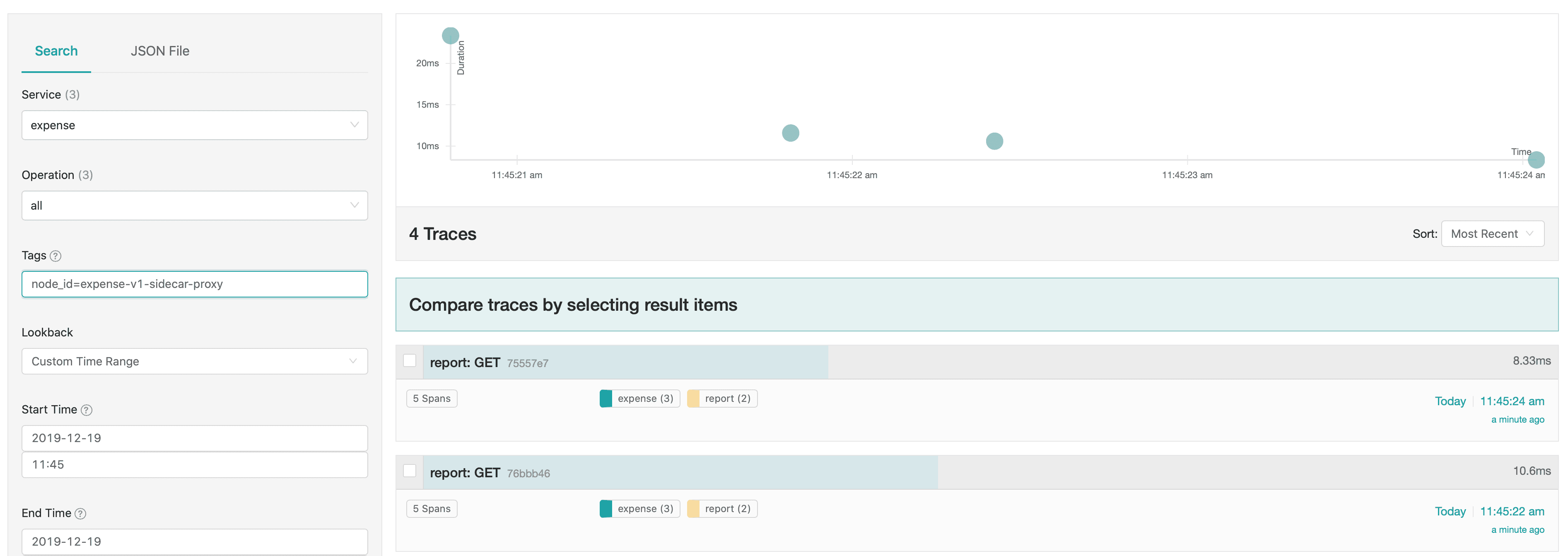Click the trace dot between 11:45:22 and 11:45:23
The image size is (1568, 556).
[994, 141]
